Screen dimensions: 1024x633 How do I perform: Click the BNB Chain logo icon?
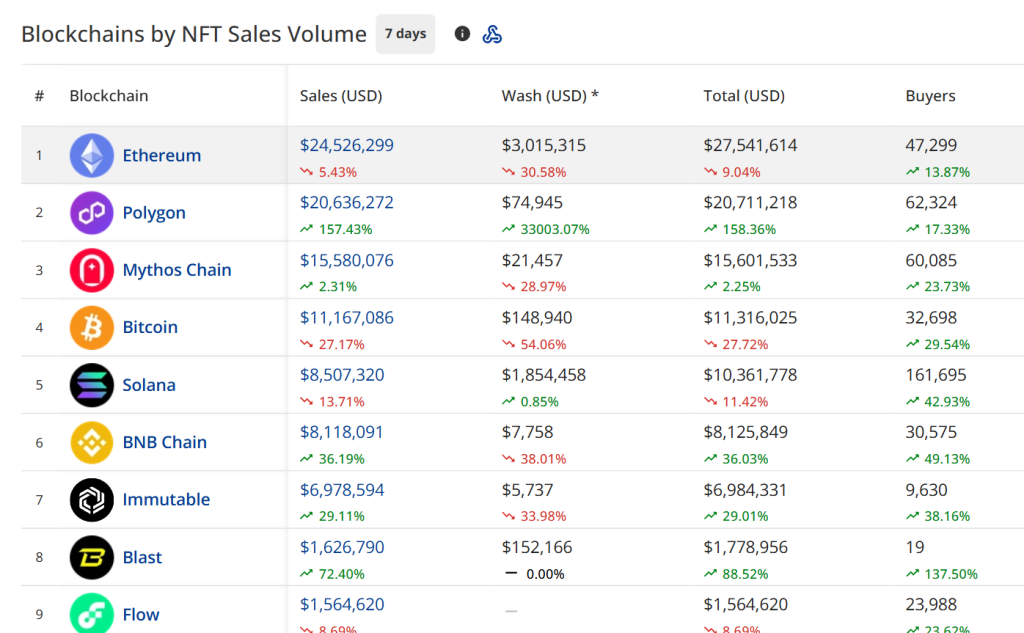click(x=91, y=442)
